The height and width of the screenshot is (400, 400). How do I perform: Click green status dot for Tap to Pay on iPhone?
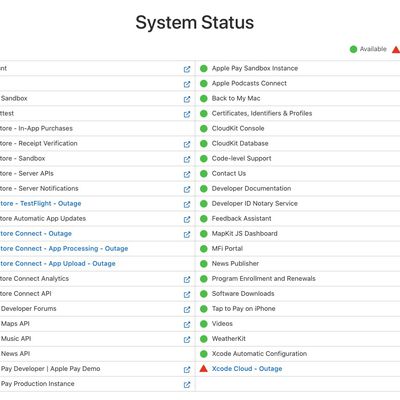204,309
